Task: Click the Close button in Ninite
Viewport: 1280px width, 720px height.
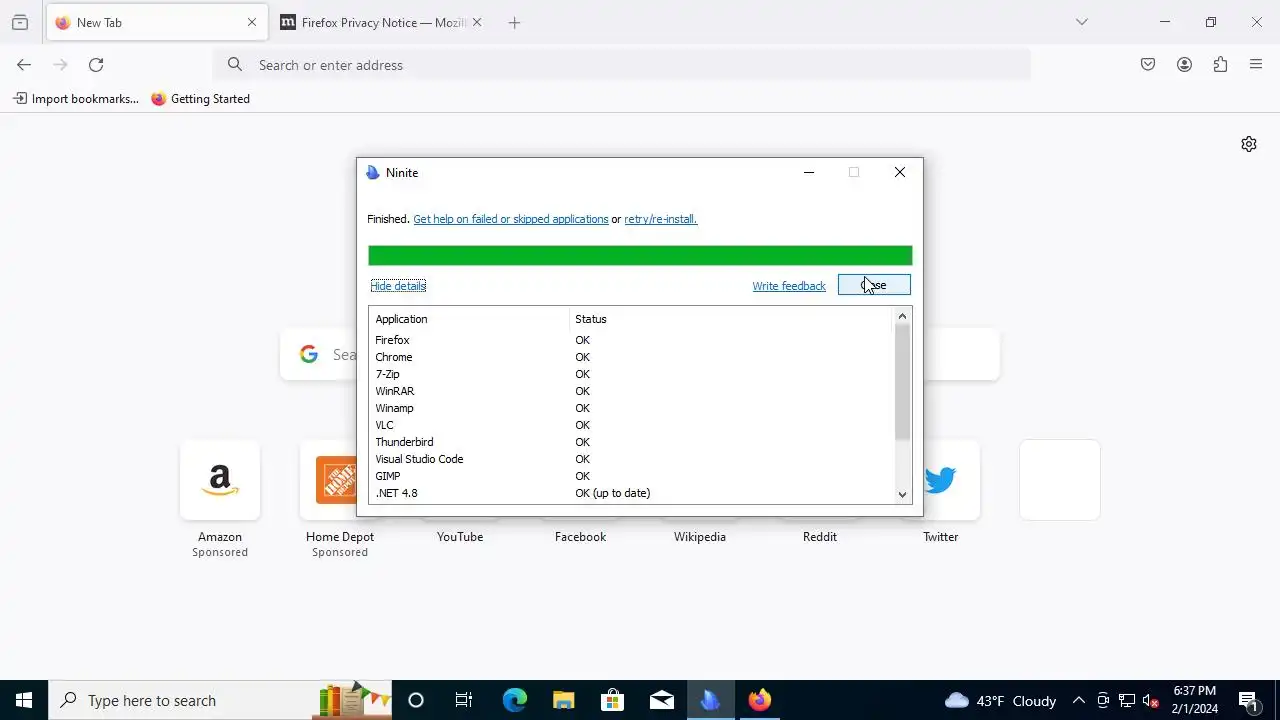Action: point(874,285)
